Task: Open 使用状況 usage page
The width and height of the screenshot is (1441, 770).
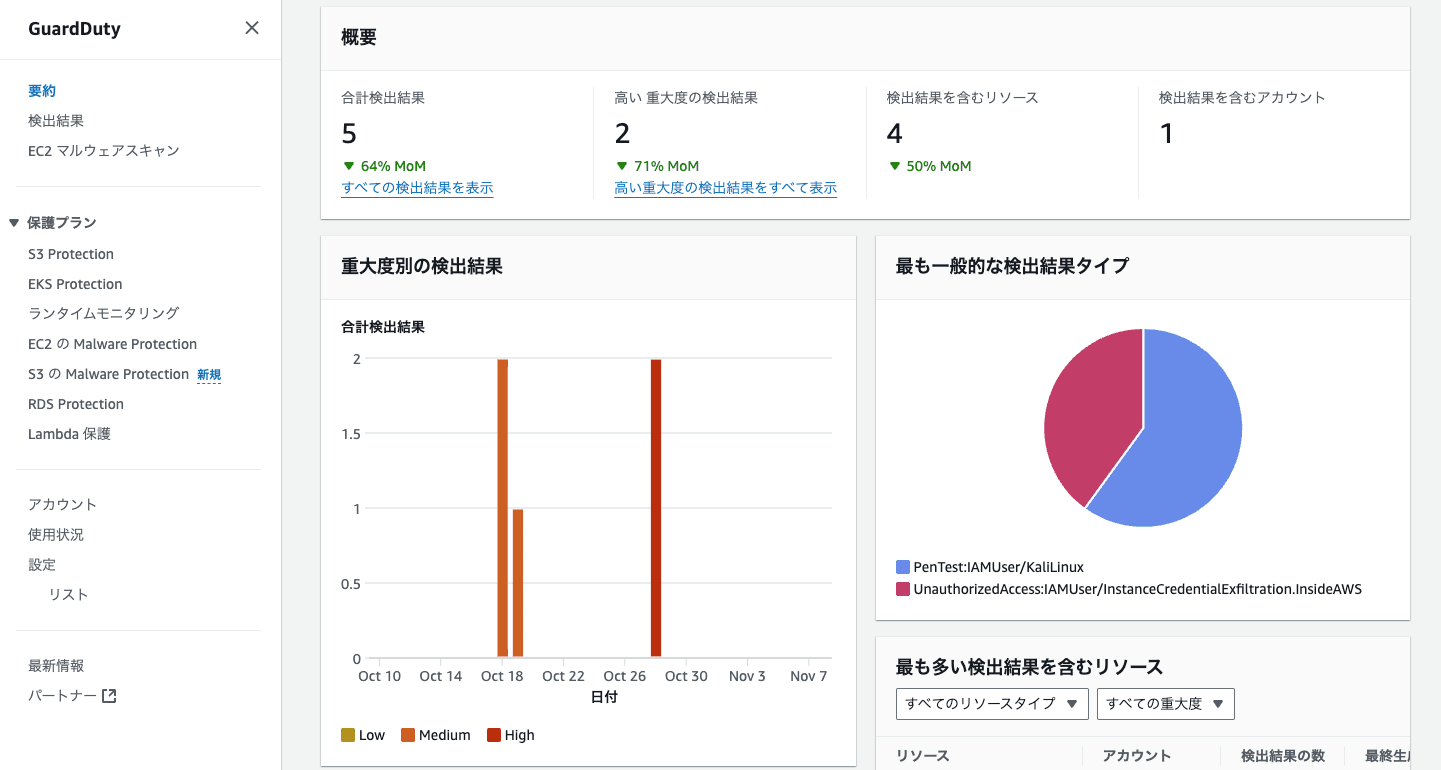Action: tap(56, 535)
